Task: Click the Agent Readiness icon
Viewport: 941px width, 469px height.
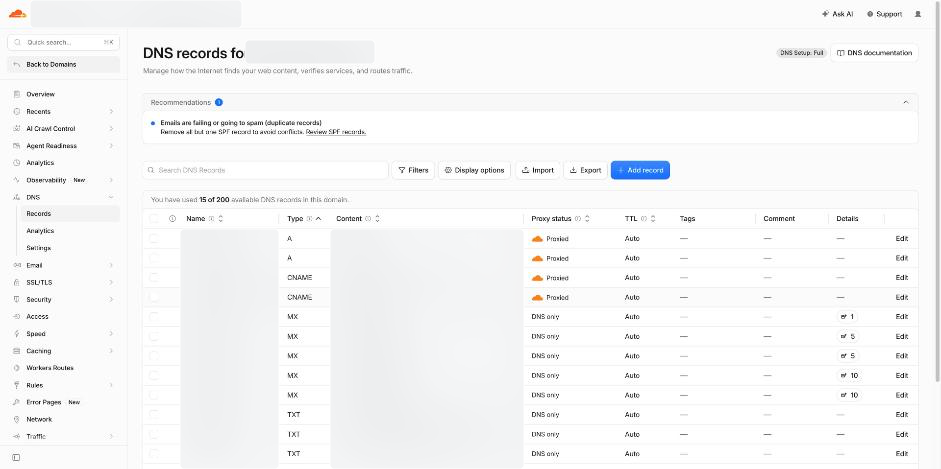Action: (x=17, y=146)
